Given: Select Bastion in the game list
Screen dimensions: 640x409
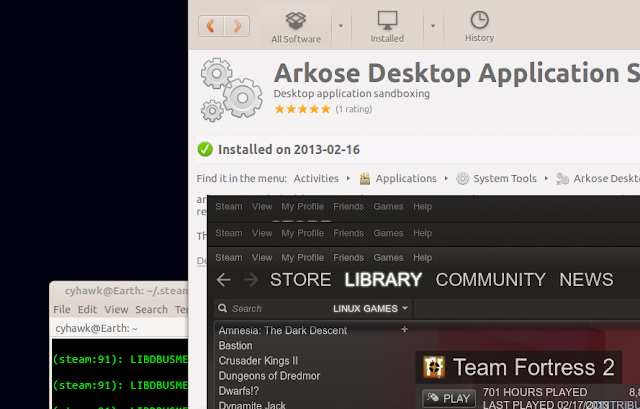Looking at the screenshot, I should (236, 345).
